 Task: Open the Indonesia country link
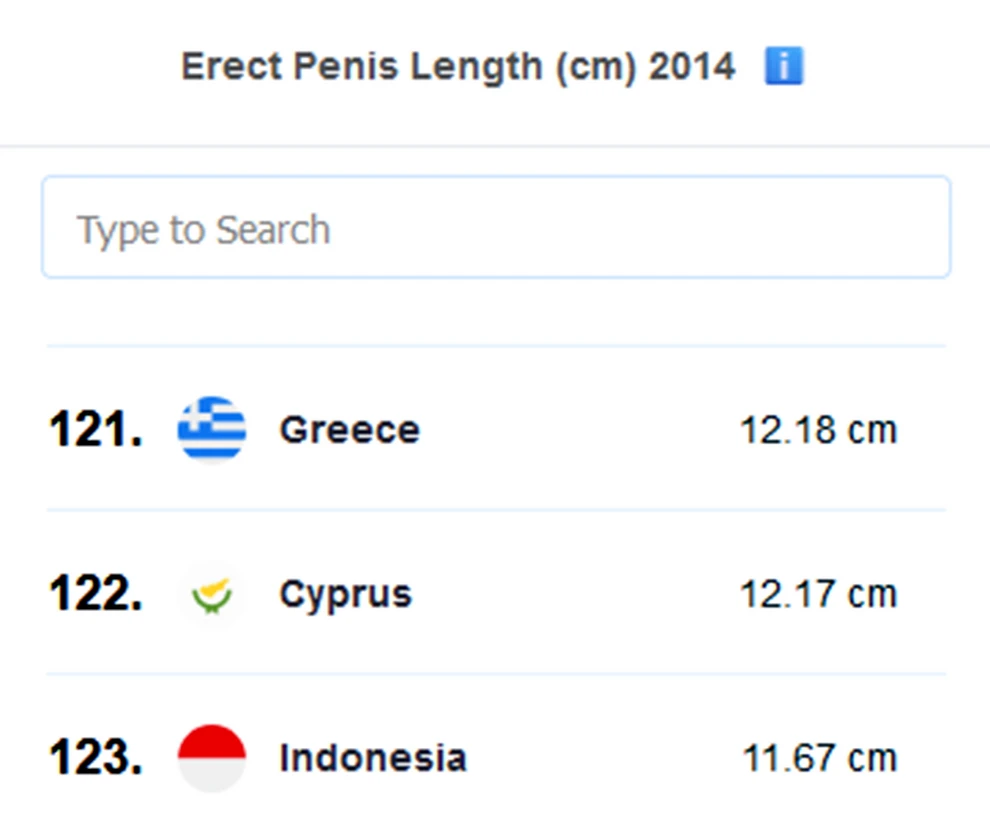[x=372, y=758]
